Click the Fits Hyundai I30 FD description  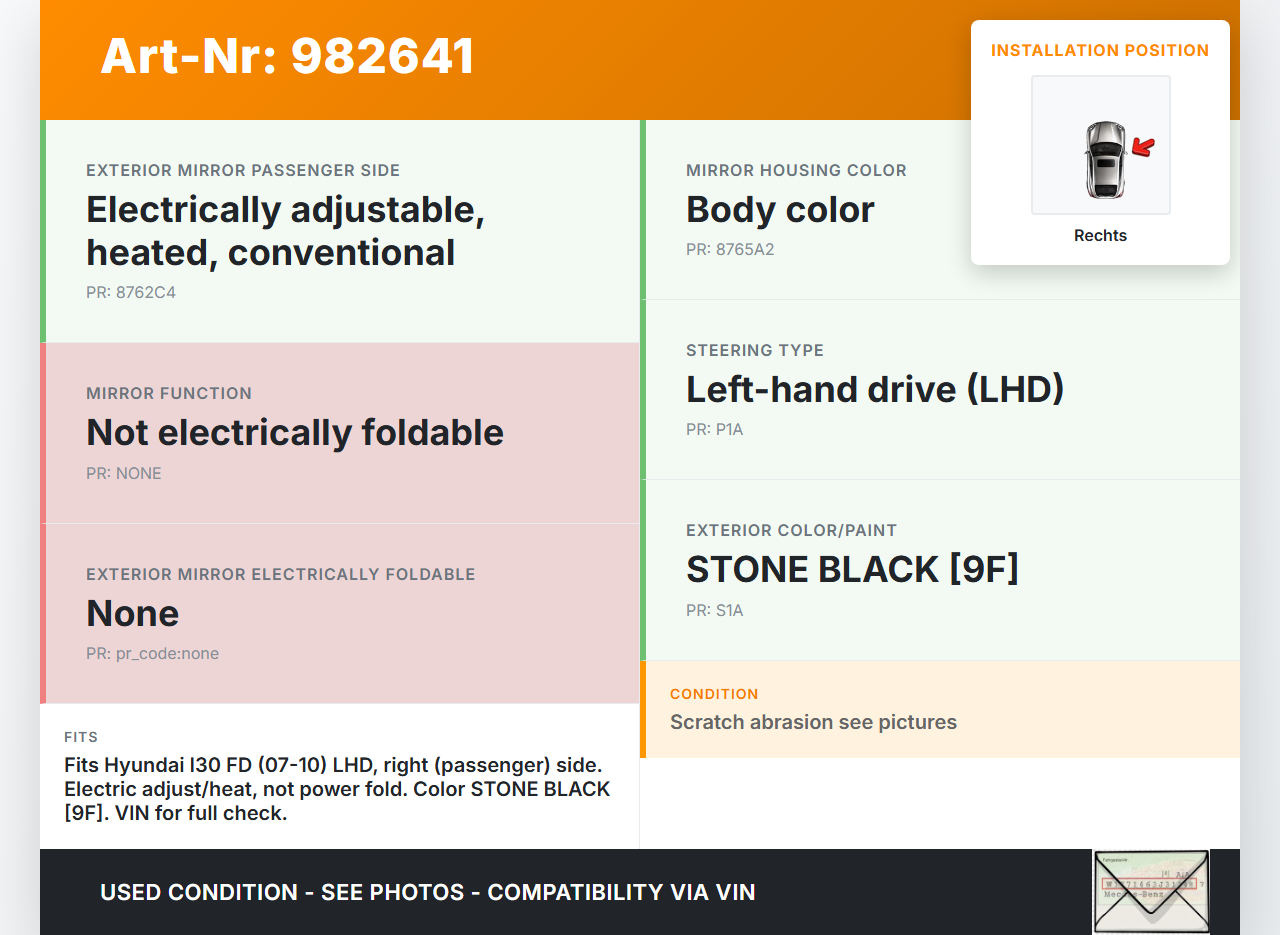coord(337,789)
